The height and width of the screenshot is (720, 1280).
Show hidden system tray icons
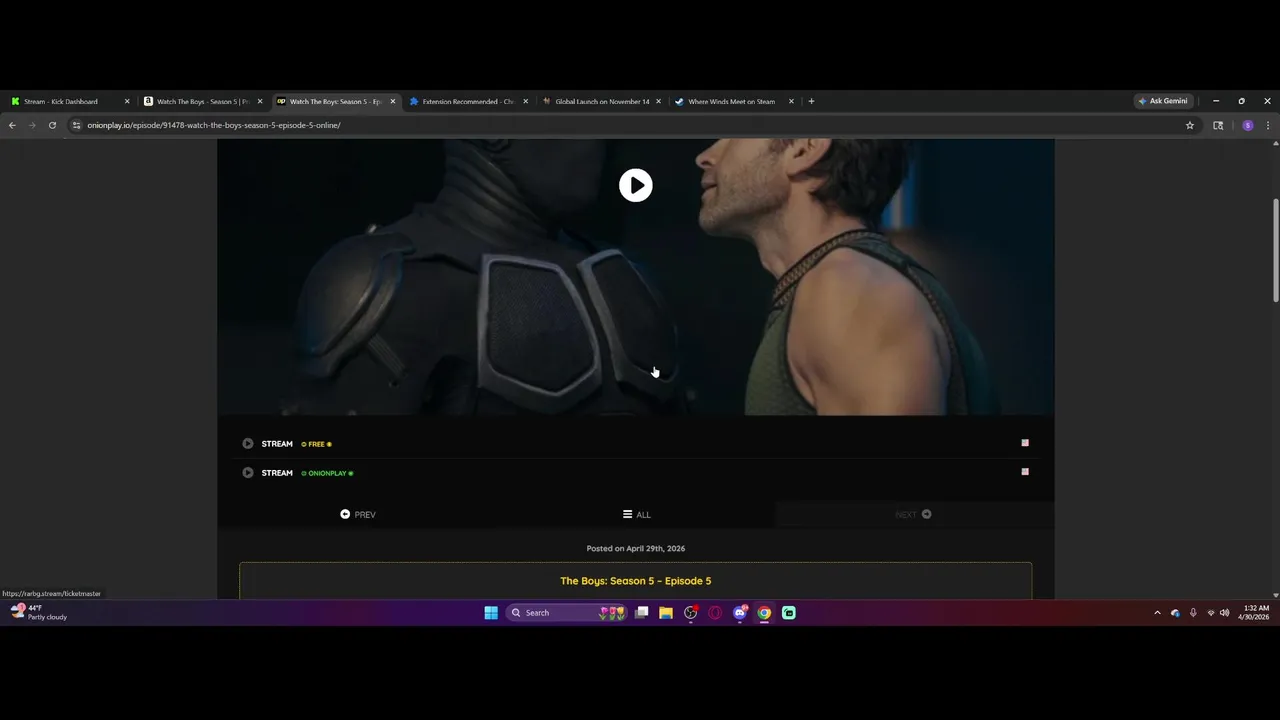click(1157, 613)
